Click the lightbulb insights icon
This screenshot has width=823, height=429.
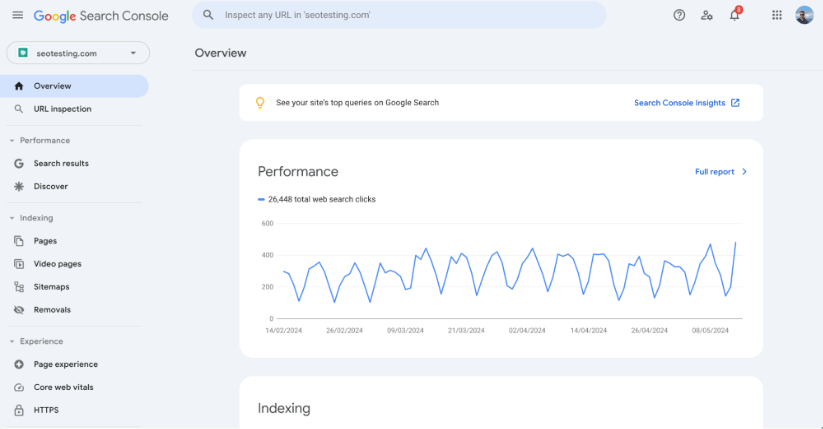[260, 102]
